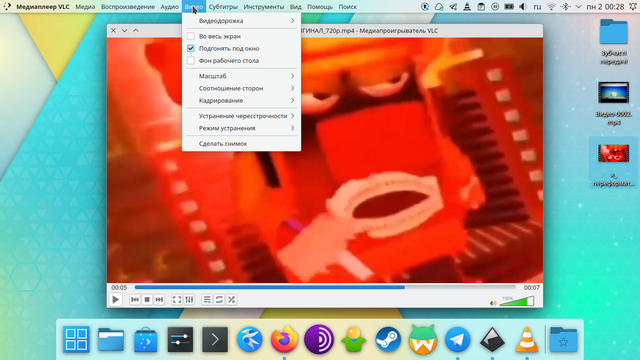Expand the 'Кадрирование' submenu

pyautogui.click(x=241, y=100)
